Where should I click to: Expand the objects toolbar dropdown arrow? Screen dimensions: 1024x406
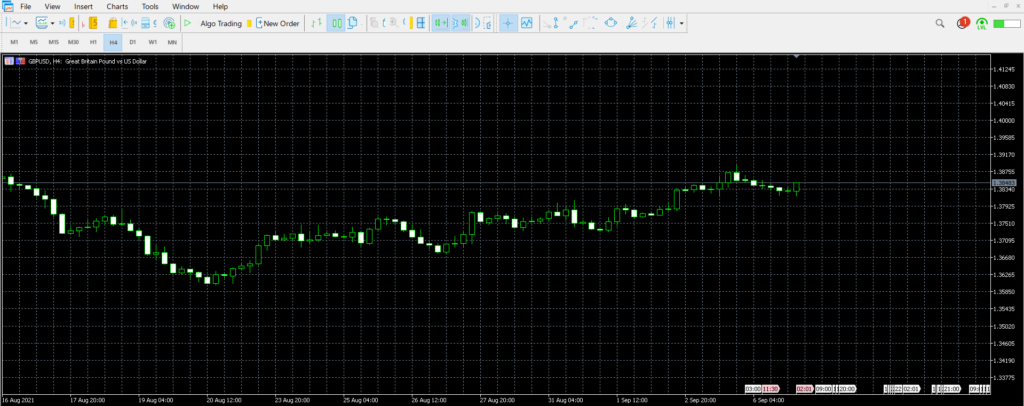coord(681,23)
